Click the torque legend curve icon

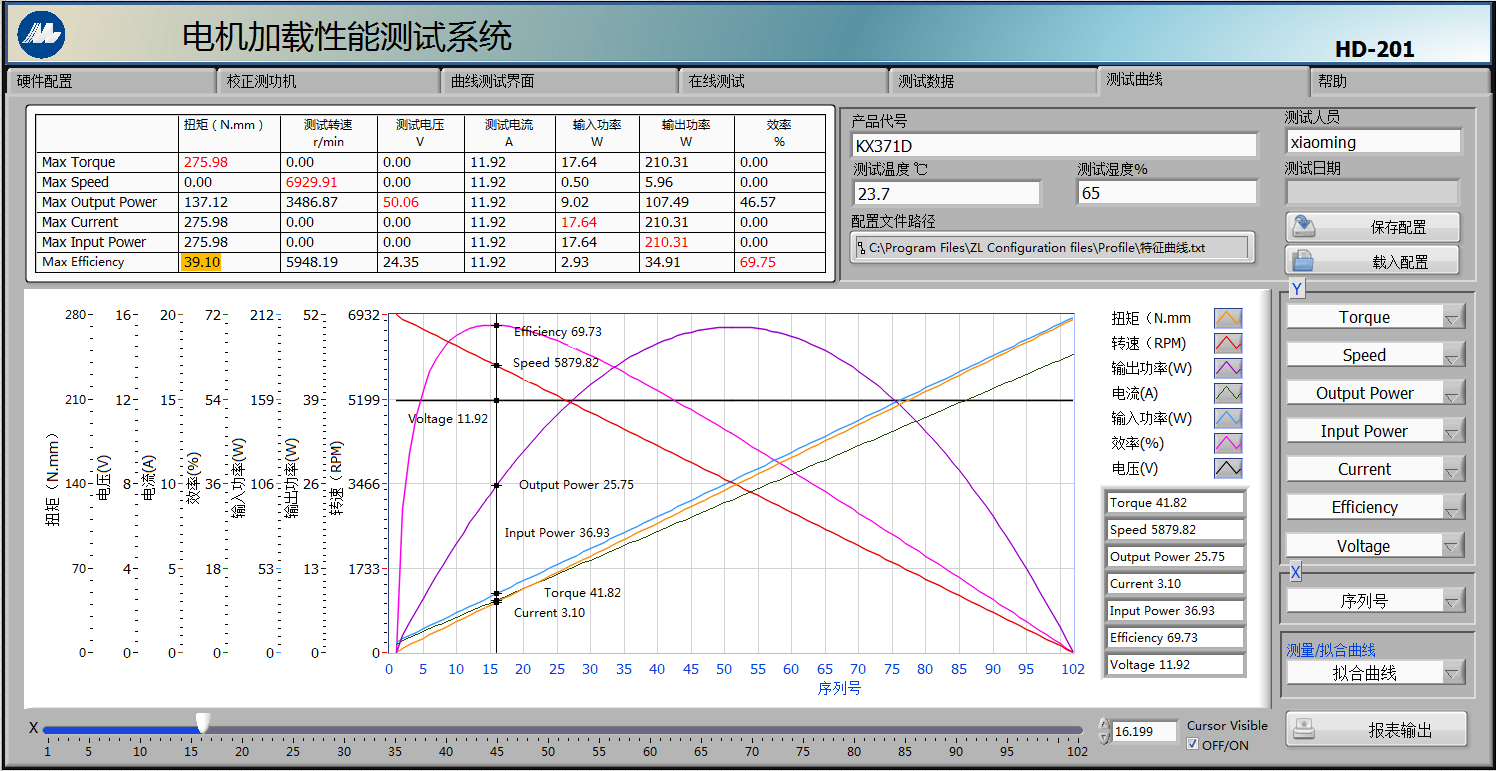tap(1227, 318)
